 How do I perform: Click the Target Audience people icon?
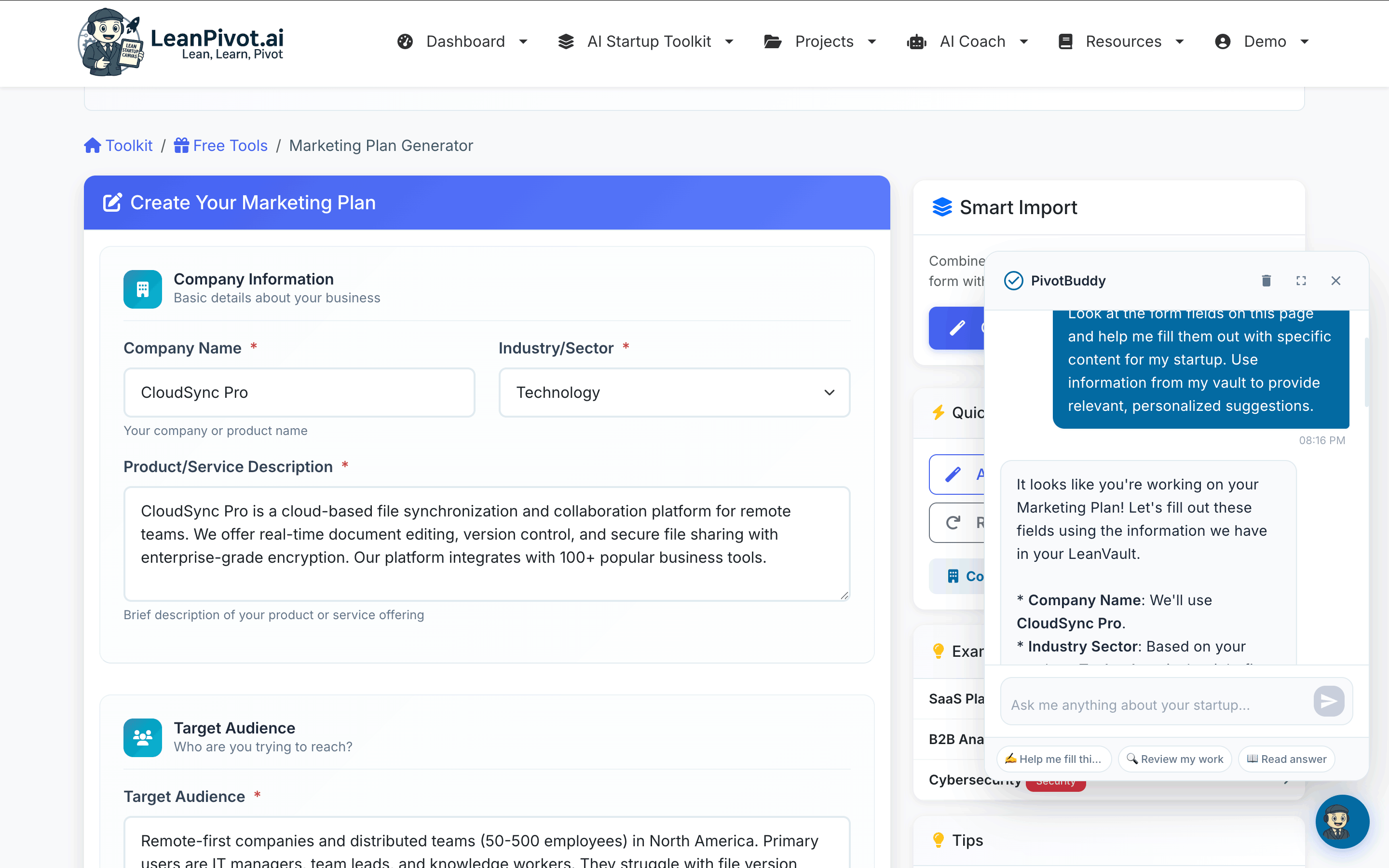tap(142, 738)
